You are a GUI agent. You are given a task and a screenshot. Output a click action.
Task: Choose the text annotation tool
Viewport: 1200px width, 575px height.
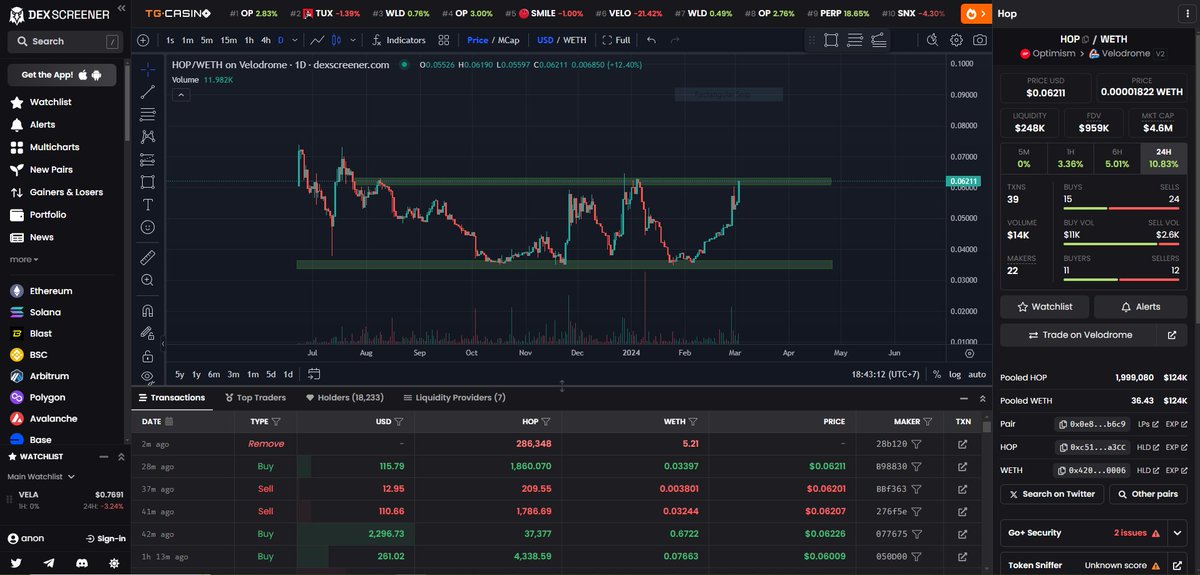[x=148, y=204]
